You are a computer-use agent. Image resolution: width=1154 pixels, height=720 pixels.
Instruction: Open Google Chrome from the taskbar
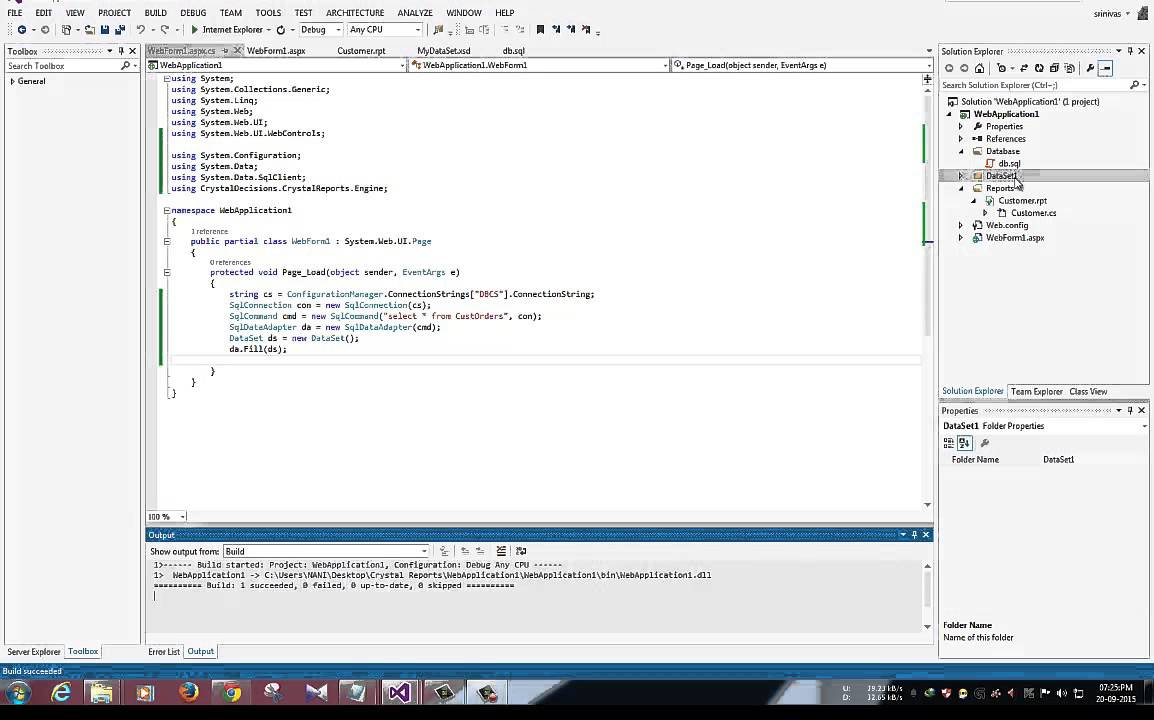pyautogui.click(x=232, y=692)
